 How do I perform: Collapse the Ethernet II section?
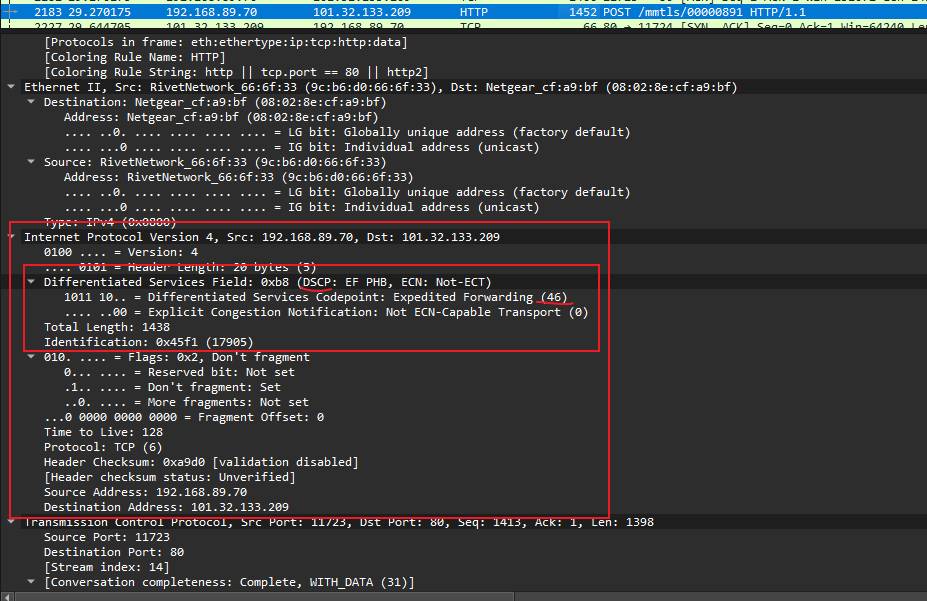[x=11, y=87]
